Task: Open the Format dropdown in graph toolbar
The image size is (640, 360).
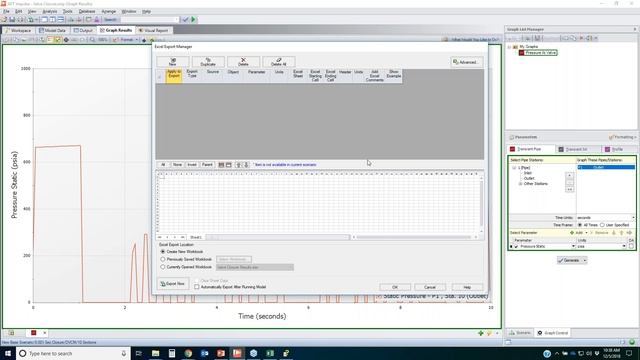Action: tap(126, 40)
